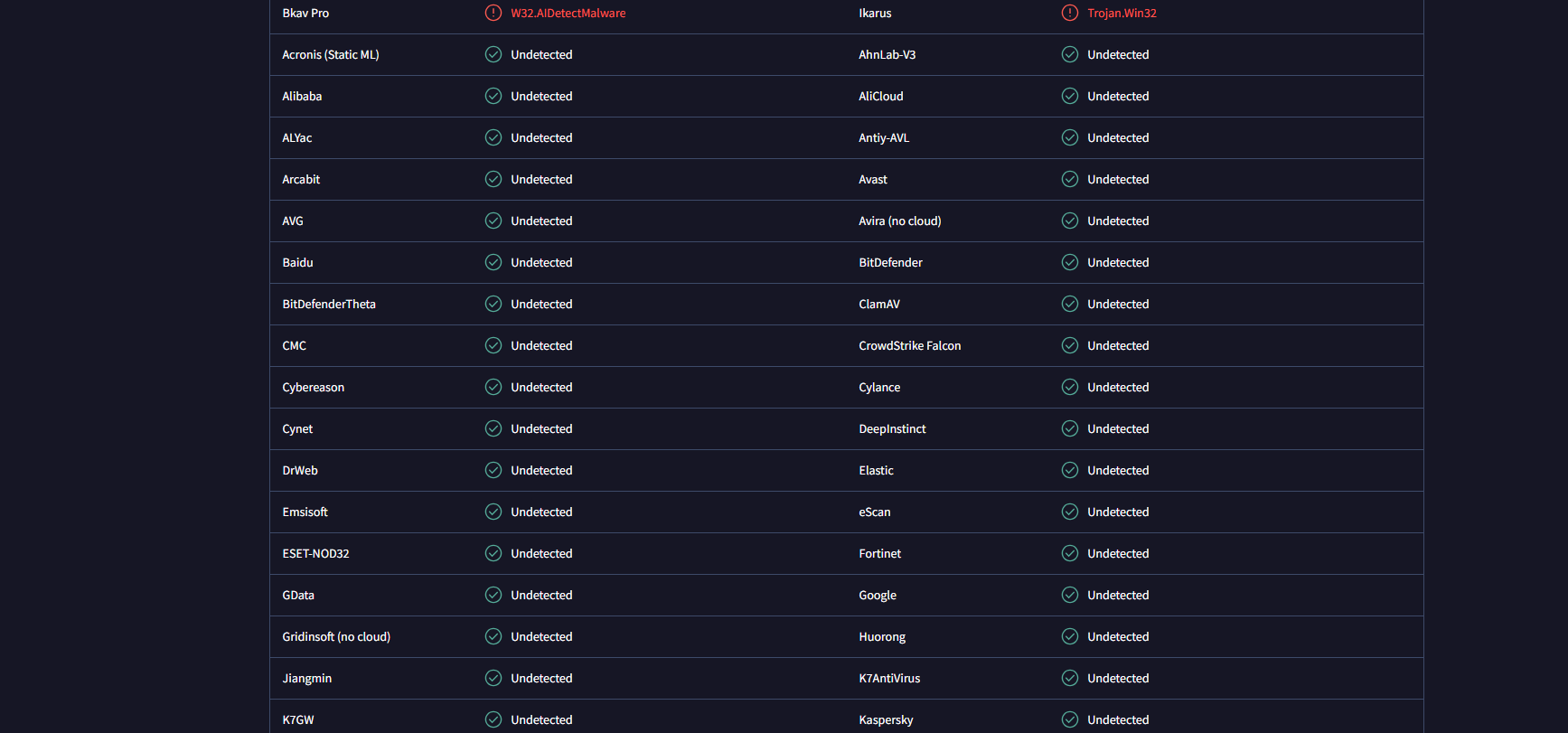Click the checkmark icon in the Avast row
Screen dimensions: 1568x733
[1070, 180]
